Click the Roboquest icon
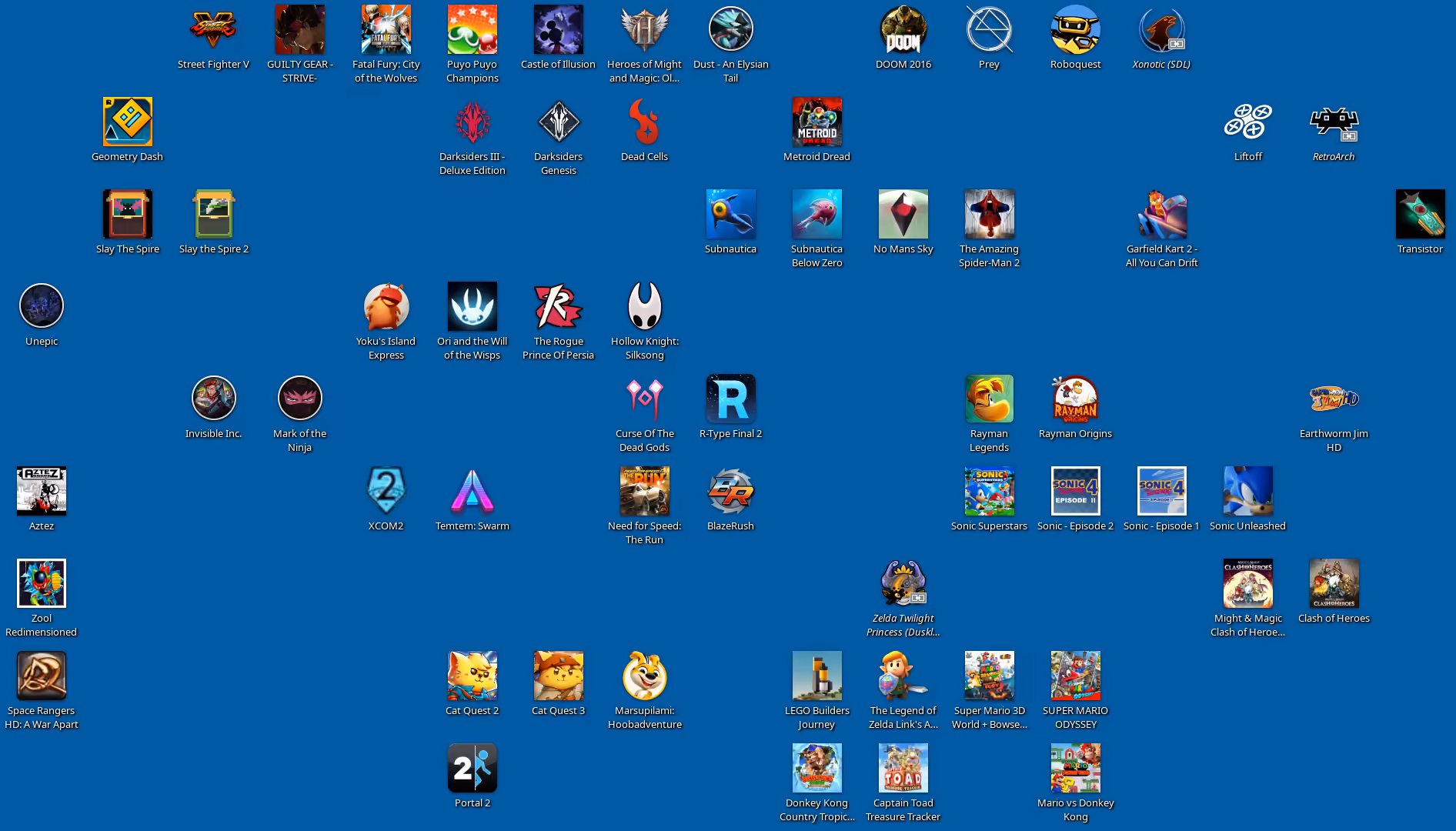The width and height of the screenshot is (1456, 831). click(1075, 29)
